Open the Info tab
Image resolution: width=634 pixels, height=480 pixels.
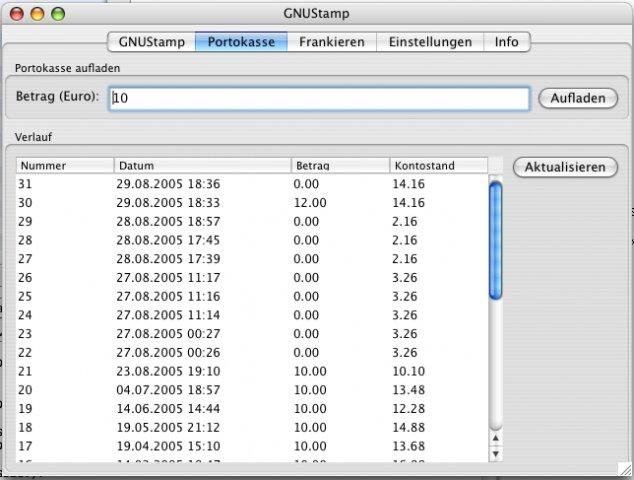[x=507, y=42]
